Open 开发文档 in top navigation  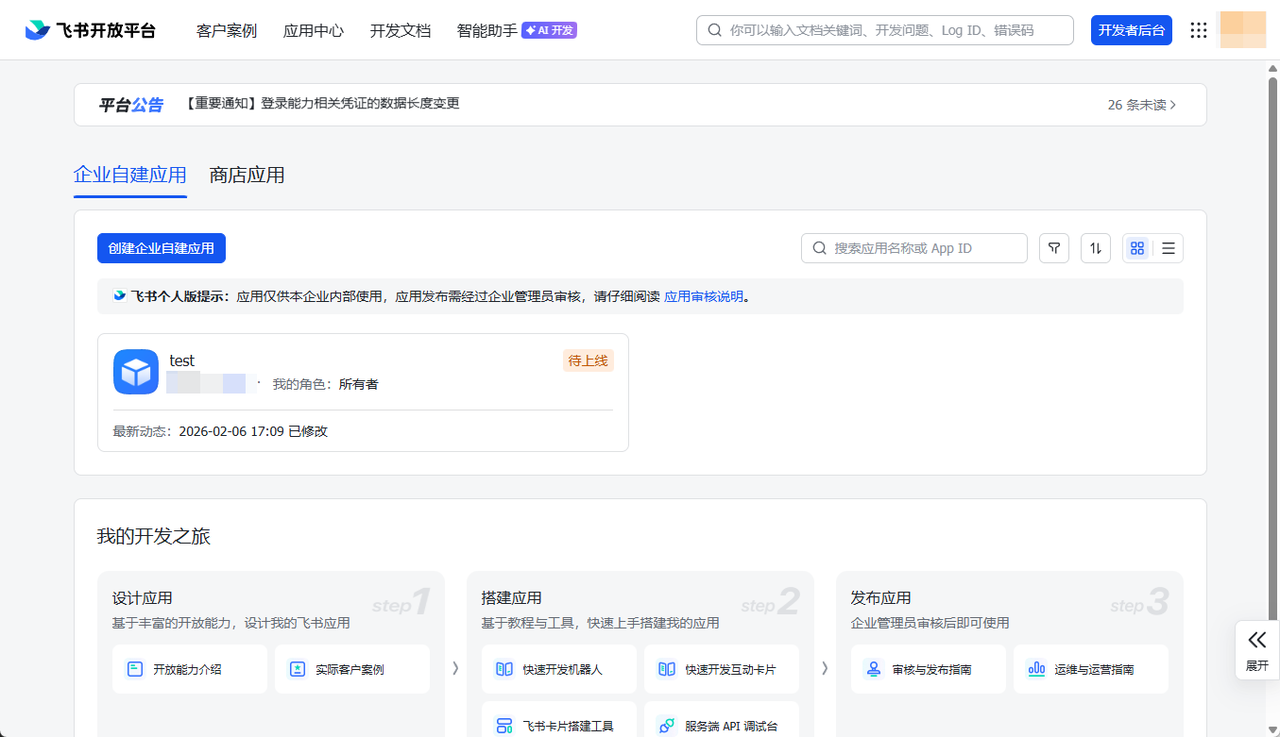[x=400, y=30]
